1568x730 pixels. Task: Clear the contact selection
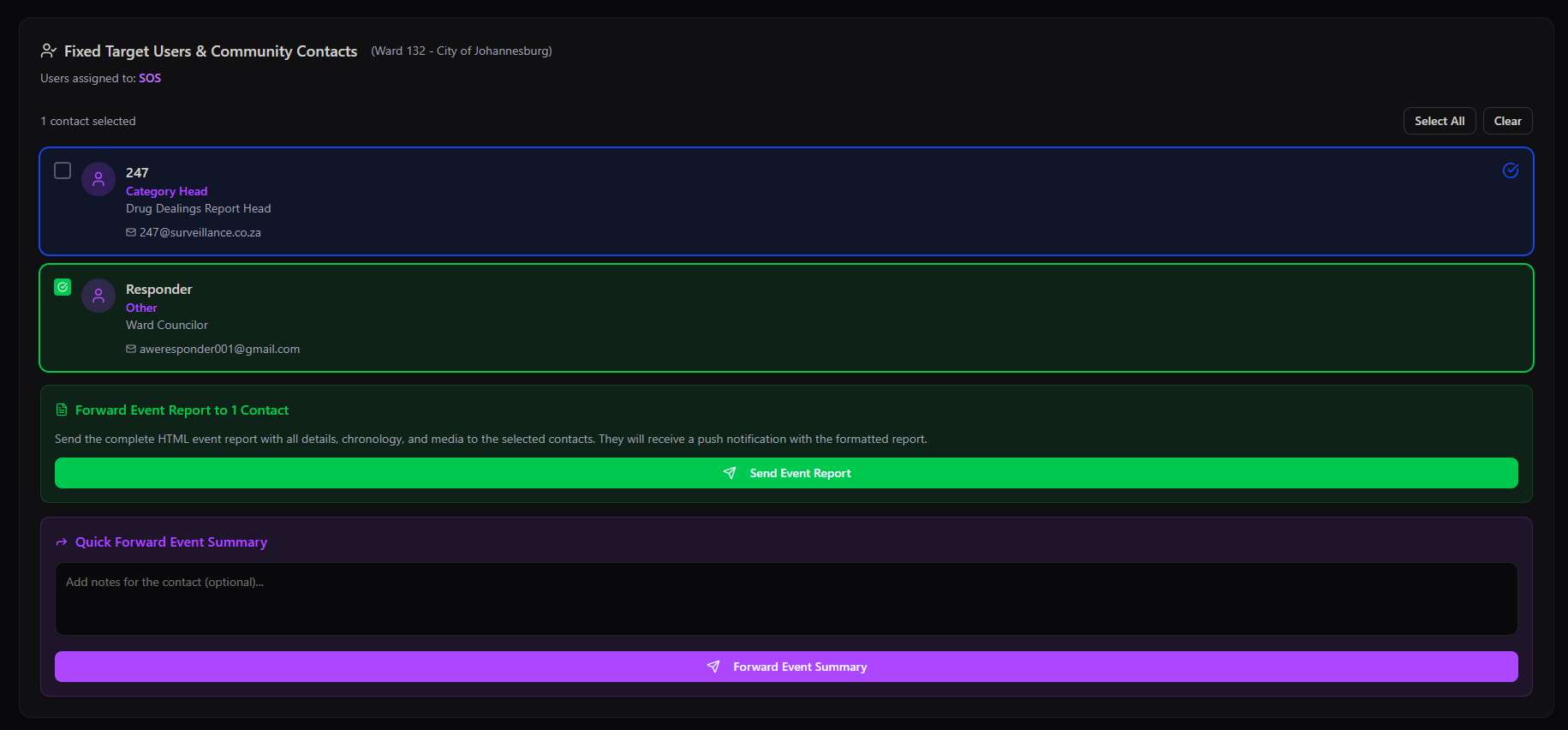(1507, 121)
